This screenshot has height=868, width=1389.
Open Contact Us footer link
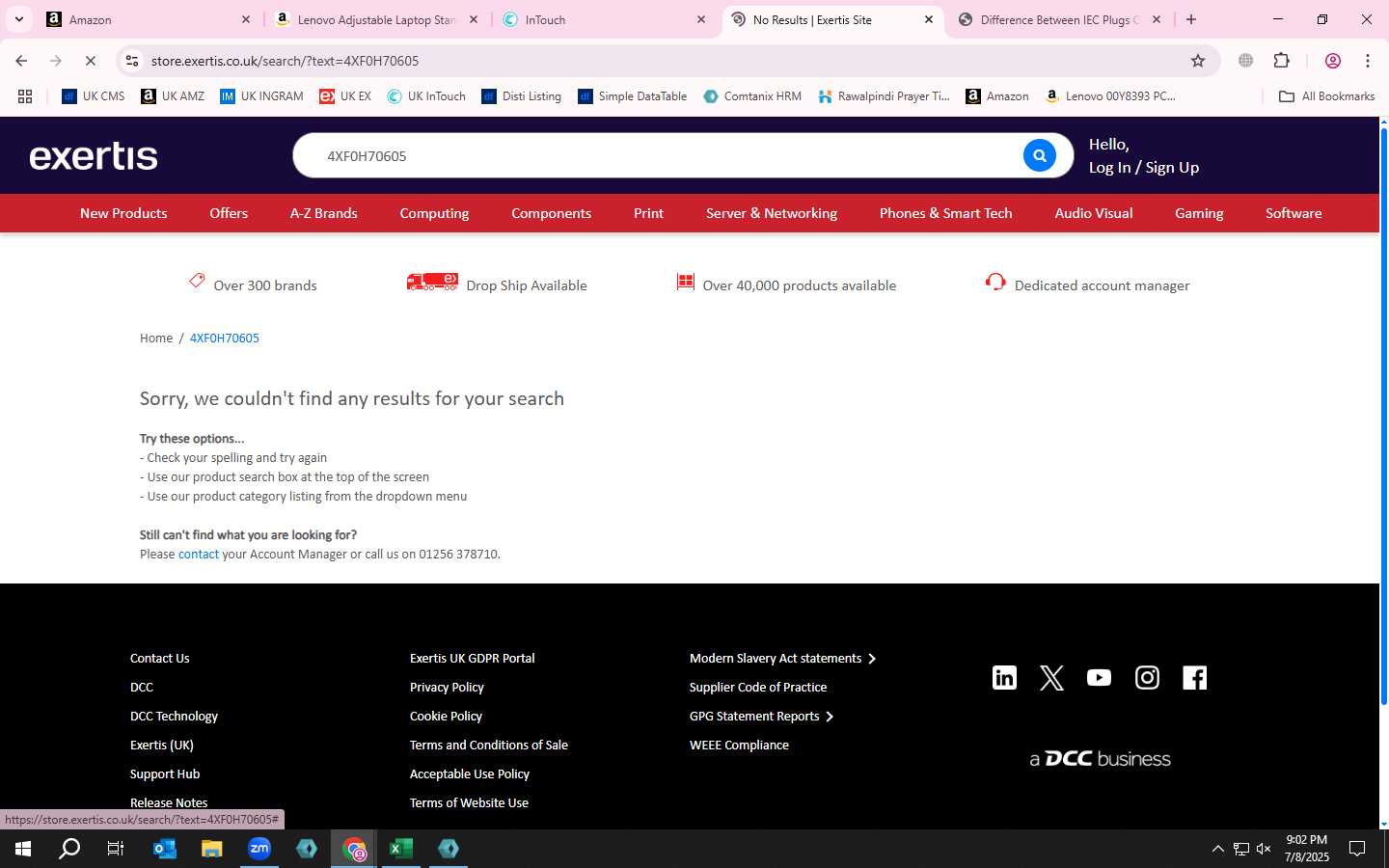(160, 659)
